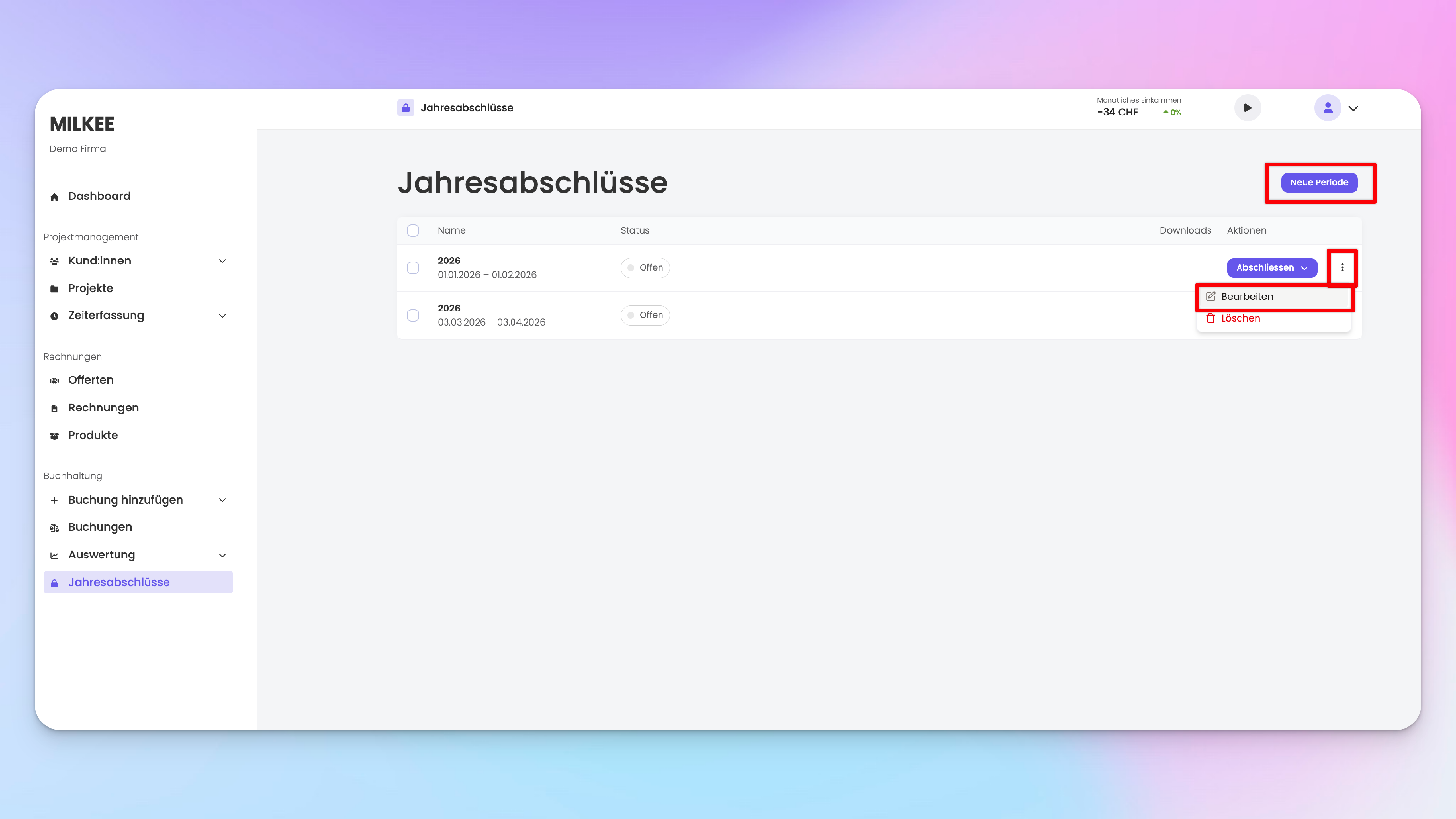Click the Offerten handshake icon
Viewport: 1456px width, 819px height.
pos(54,380)
